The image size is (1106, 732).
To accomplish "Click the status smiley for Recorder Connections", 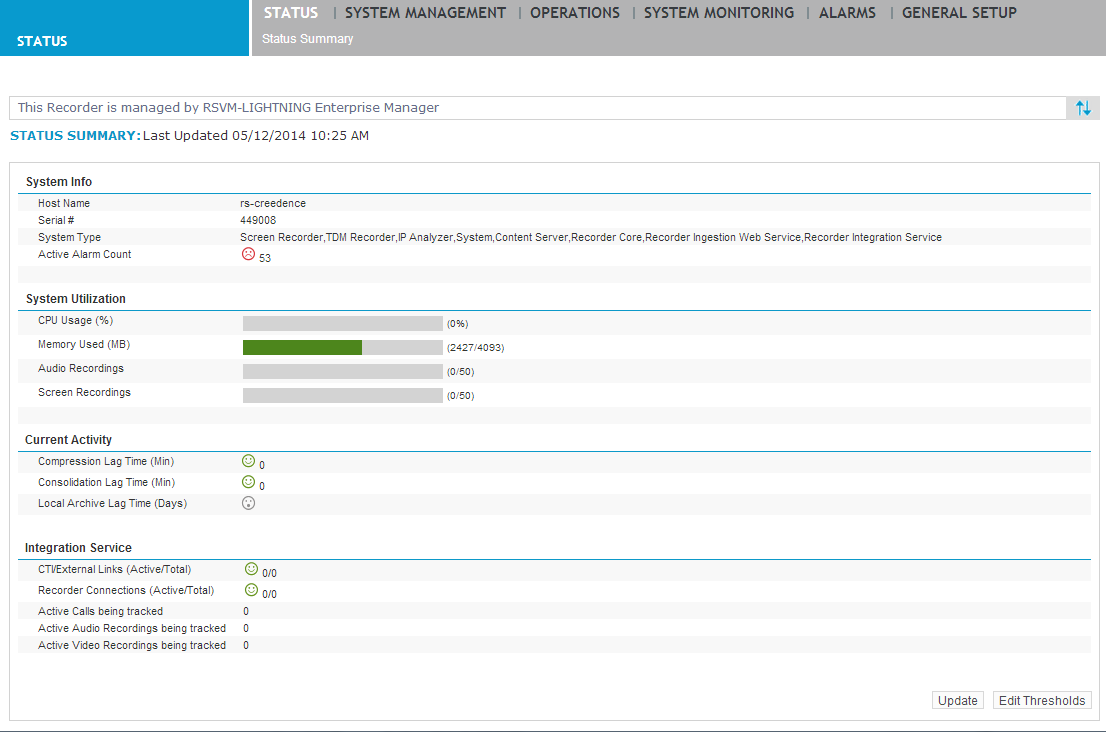I will point(251,589).
